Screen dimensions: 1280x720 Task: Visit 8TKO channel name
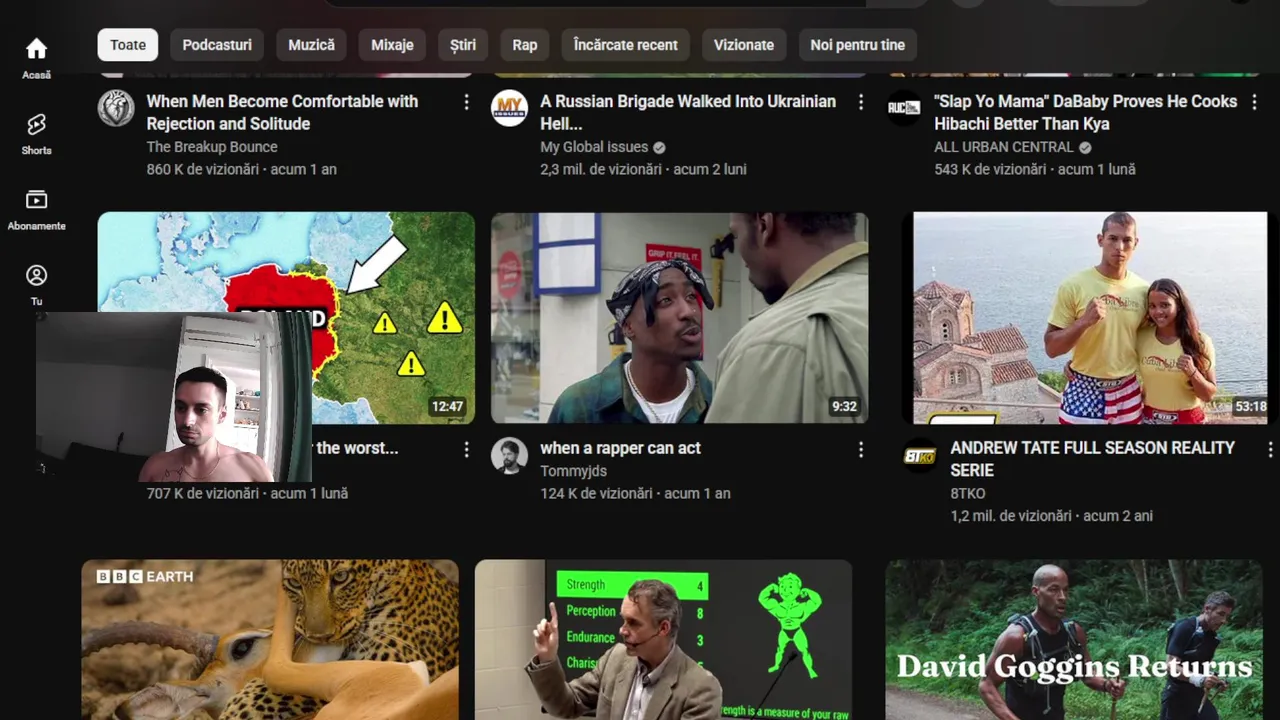(x=968, y=494)
